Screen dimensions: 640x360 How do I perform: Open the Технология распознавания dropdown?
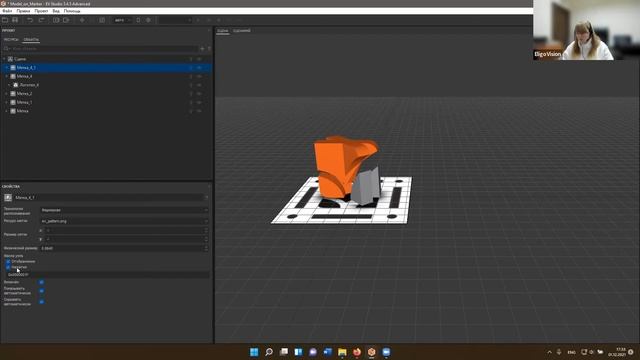(124, 210)
